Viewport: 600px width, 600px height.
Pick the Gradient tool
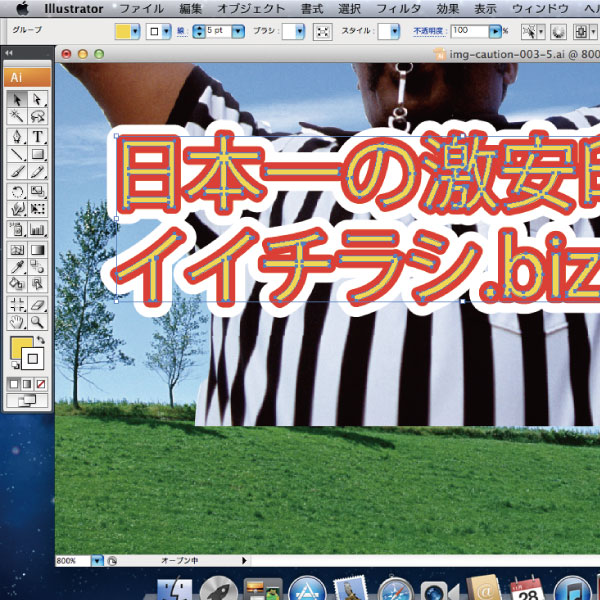37,250
